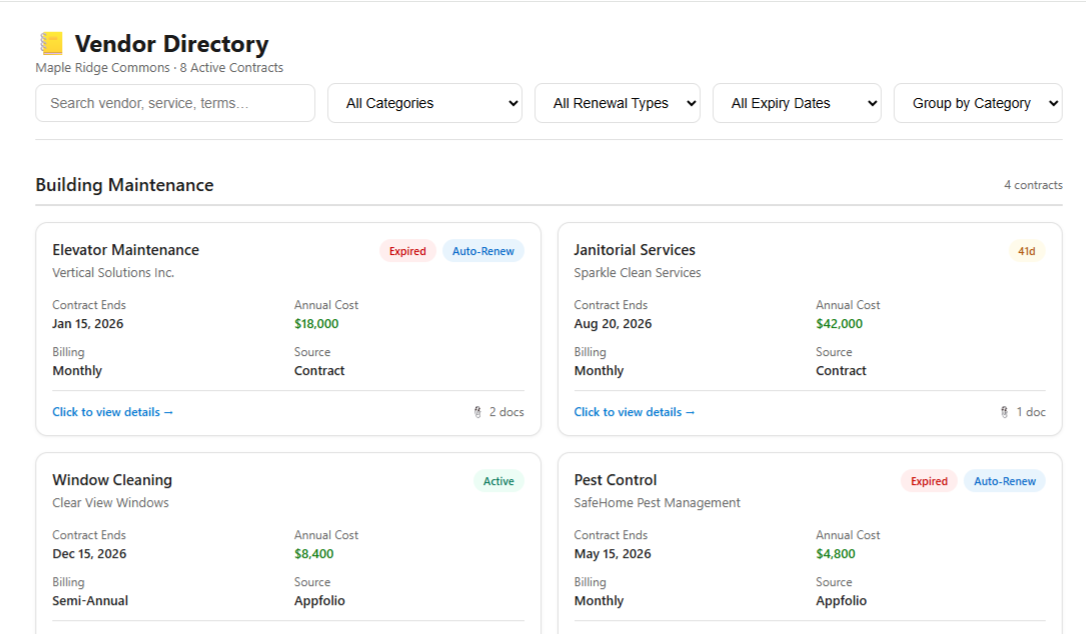Click Auto-Renew badge on Elevator Maintenance card
Screen dimensions: 1086x634
pyautogui.click(x=483, y=251)
